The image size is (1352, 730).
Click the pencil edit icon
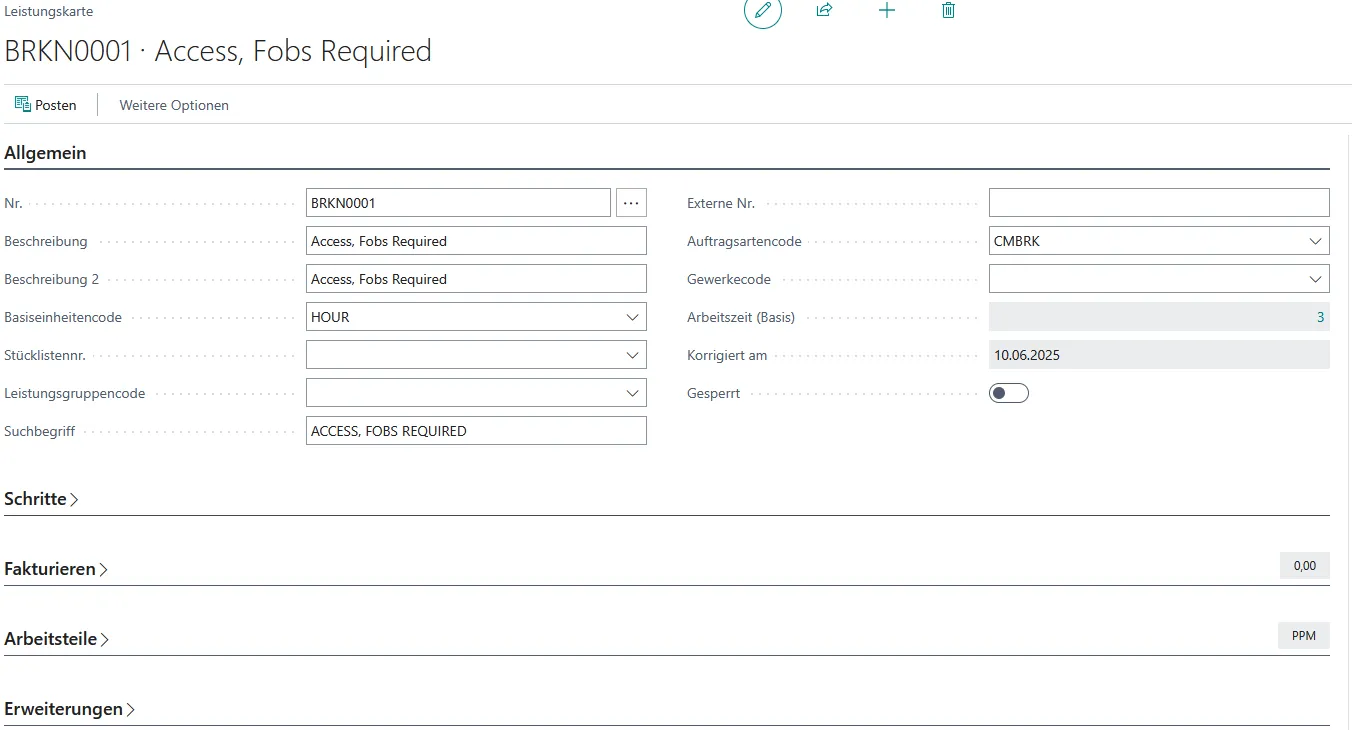(x=763, y=10)
